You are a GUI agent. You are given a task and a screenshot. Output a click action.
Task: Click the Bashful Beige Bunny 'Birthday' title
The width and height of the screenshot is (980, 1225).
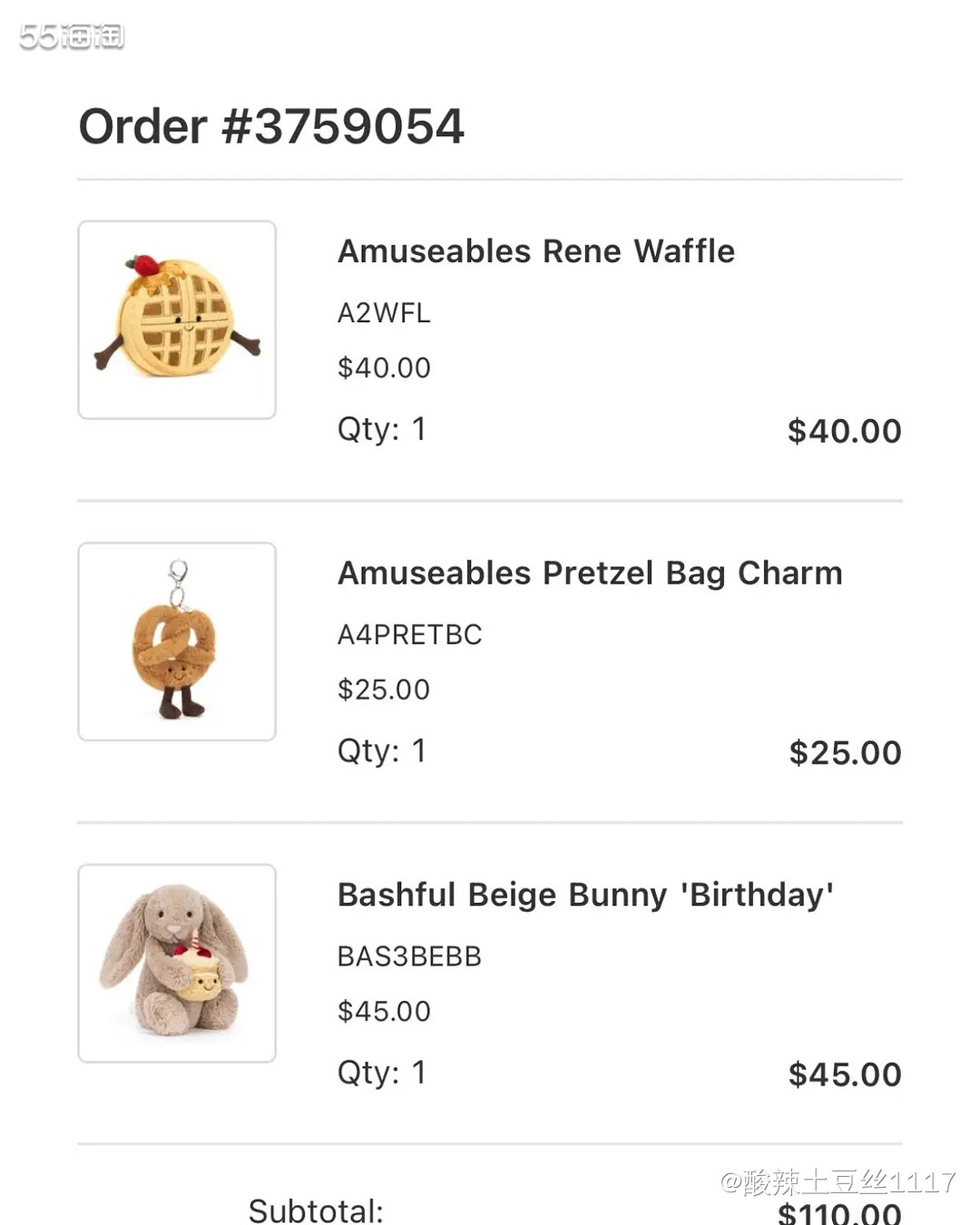[x=585, y=895]
